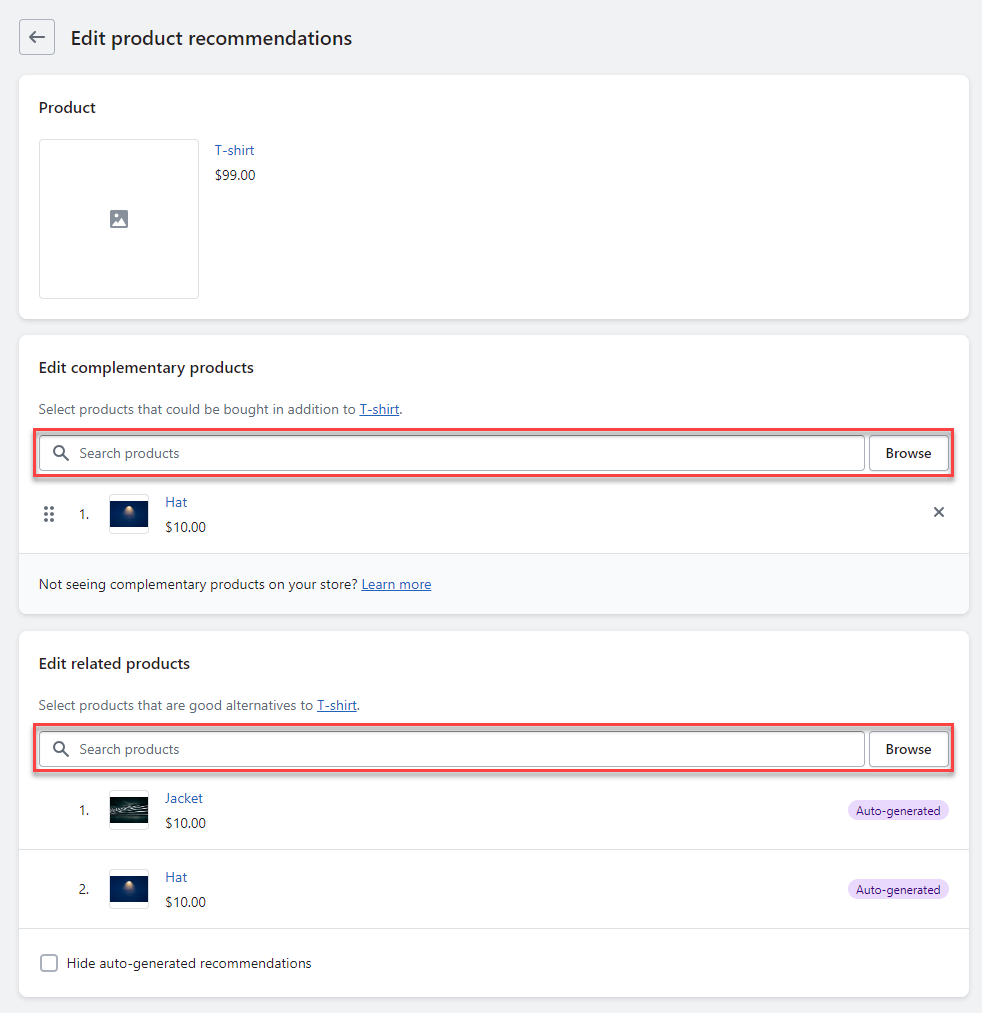Viewport: 982px width, 1013px height.
Task: Open the Learn more link
Action: click(x=396, y=584)
